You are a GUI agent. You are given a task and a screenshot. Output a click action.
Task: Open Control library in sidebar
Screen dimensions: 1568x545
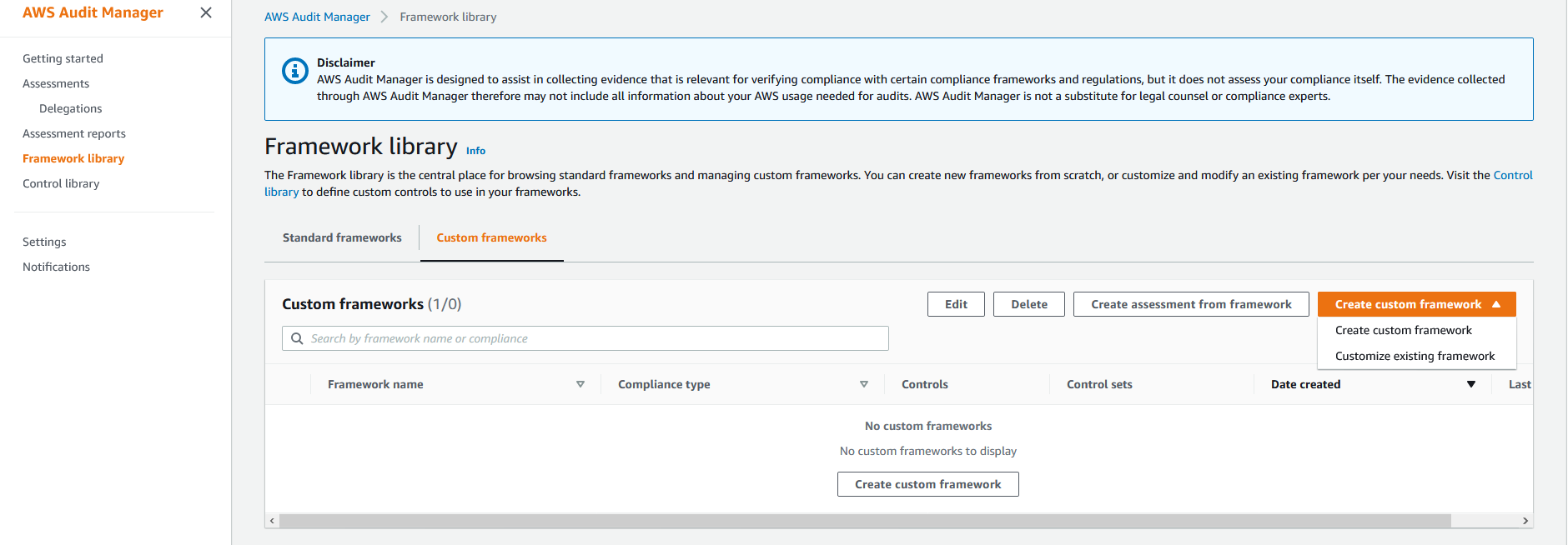[61, 183]
